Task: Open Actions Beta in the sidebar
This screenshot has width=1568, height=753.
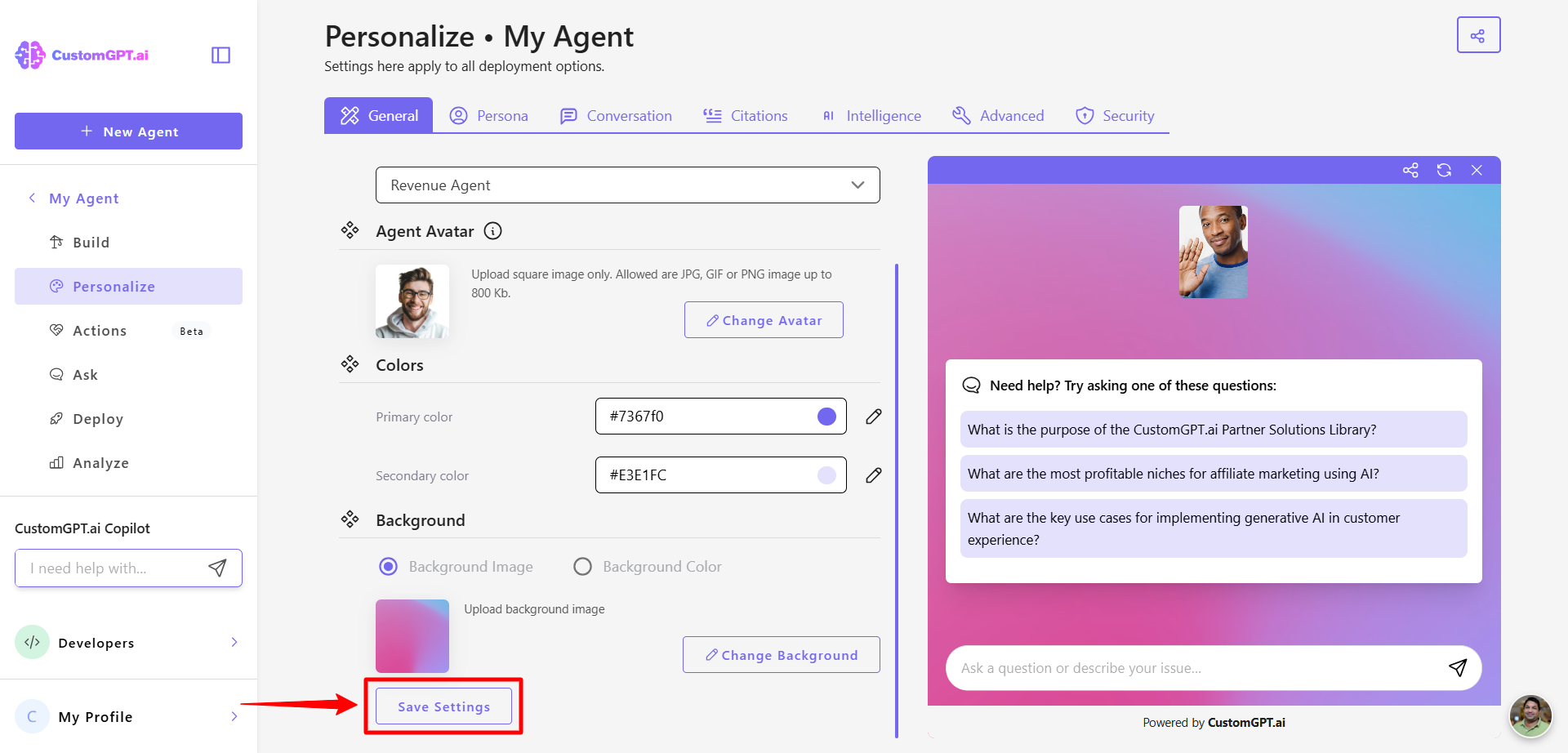Action: (x=128, y=331)
